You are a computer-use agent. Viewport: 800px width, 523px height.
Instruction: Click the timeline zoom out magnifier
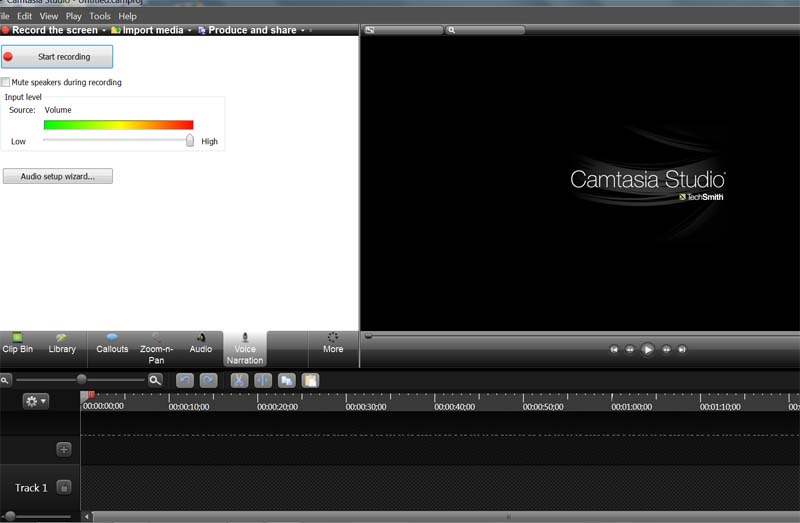tap(5, 380)
